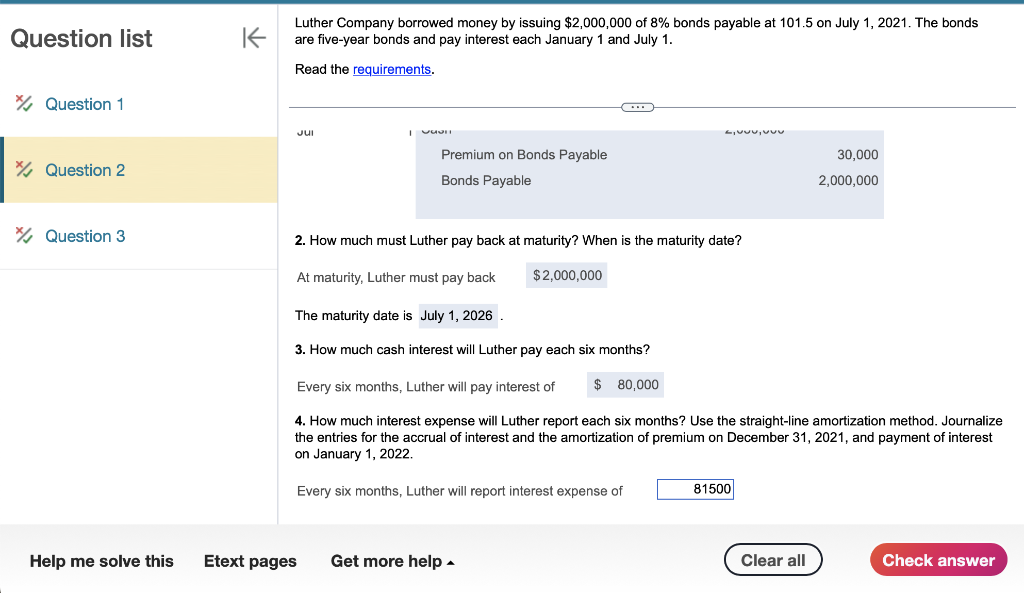Click the Premium on Bonds Payable entry

pyautogui.click(x=524, y=155)
